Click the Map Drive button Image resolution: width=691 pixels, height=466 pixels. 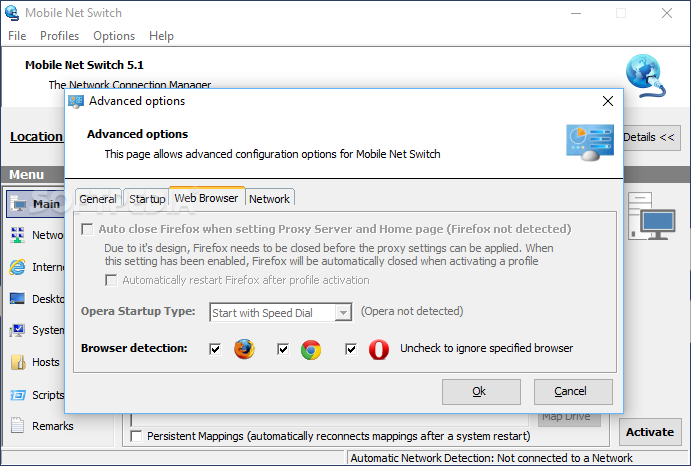(x=569, y=419)
